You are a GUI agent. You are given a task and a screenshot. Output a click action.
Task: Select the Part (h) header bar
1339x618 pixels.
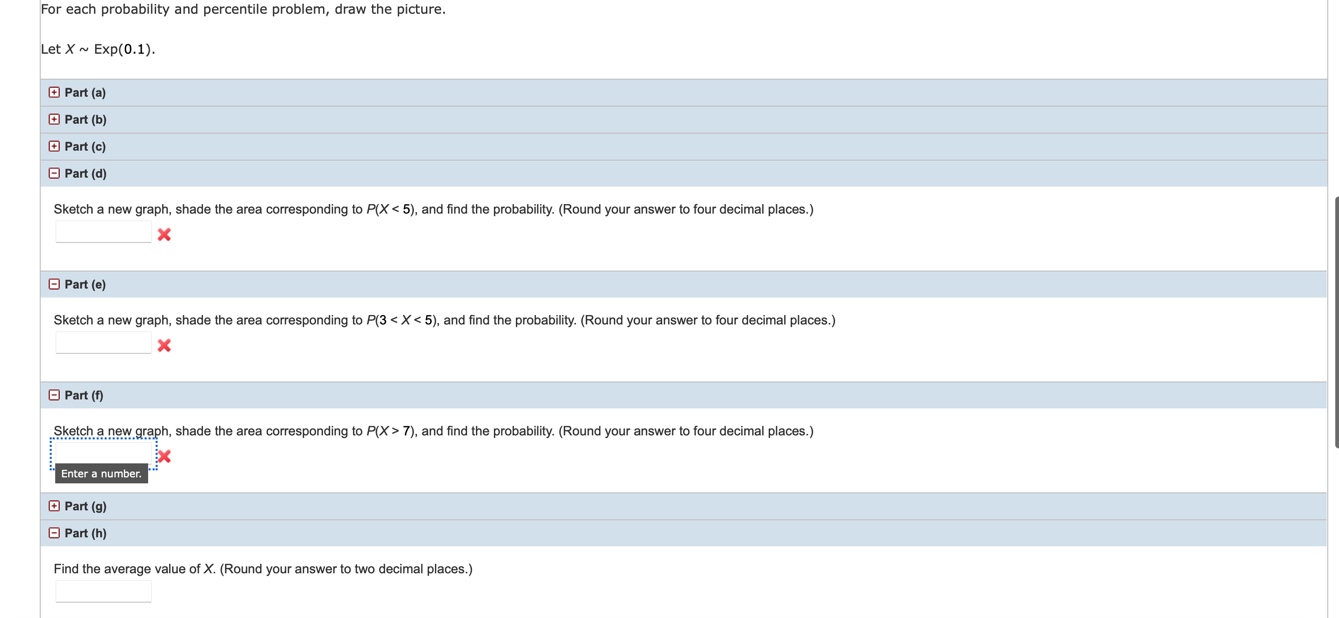click(84, 533)
